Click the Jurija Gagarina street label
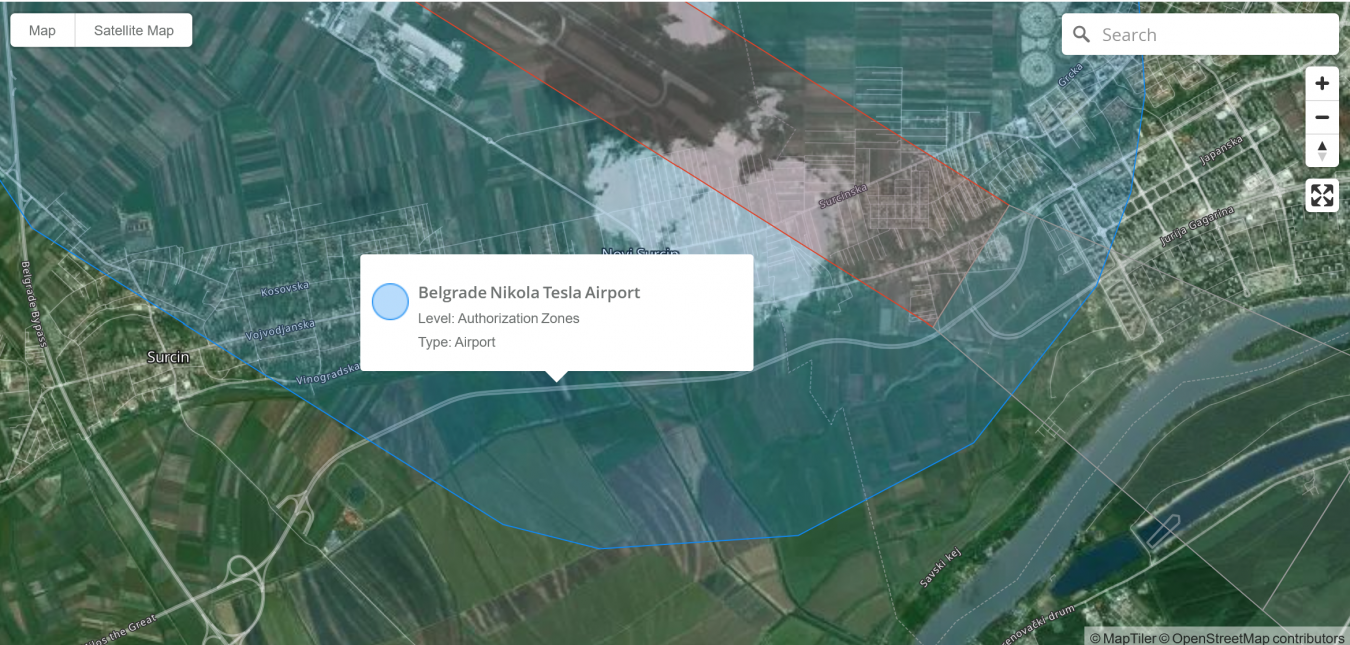 1197,226
